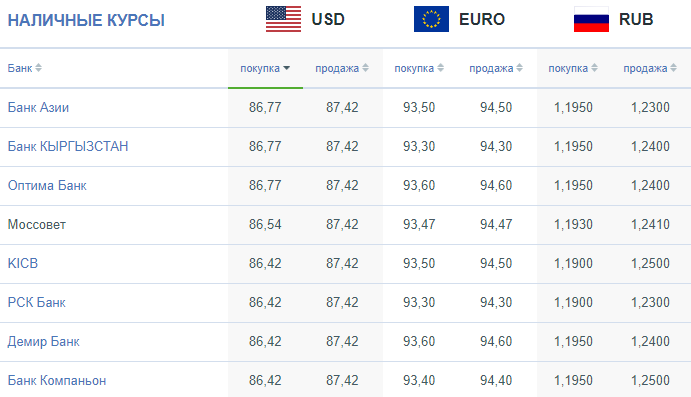Click the USA flag icon
Viewport: 691px width, 397px height.
pos(283,19)
